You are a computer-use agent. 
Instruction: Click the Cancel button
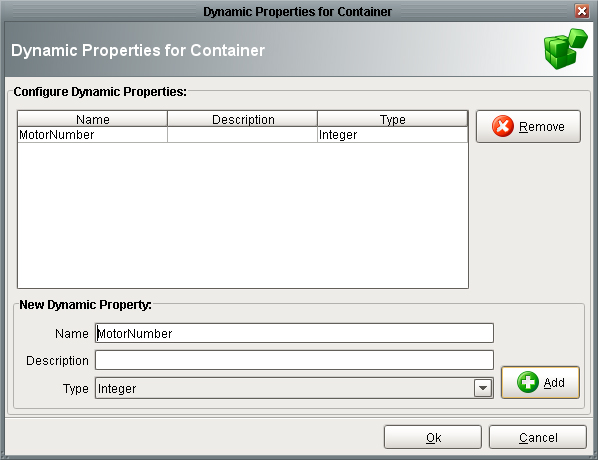coord(538,437)
